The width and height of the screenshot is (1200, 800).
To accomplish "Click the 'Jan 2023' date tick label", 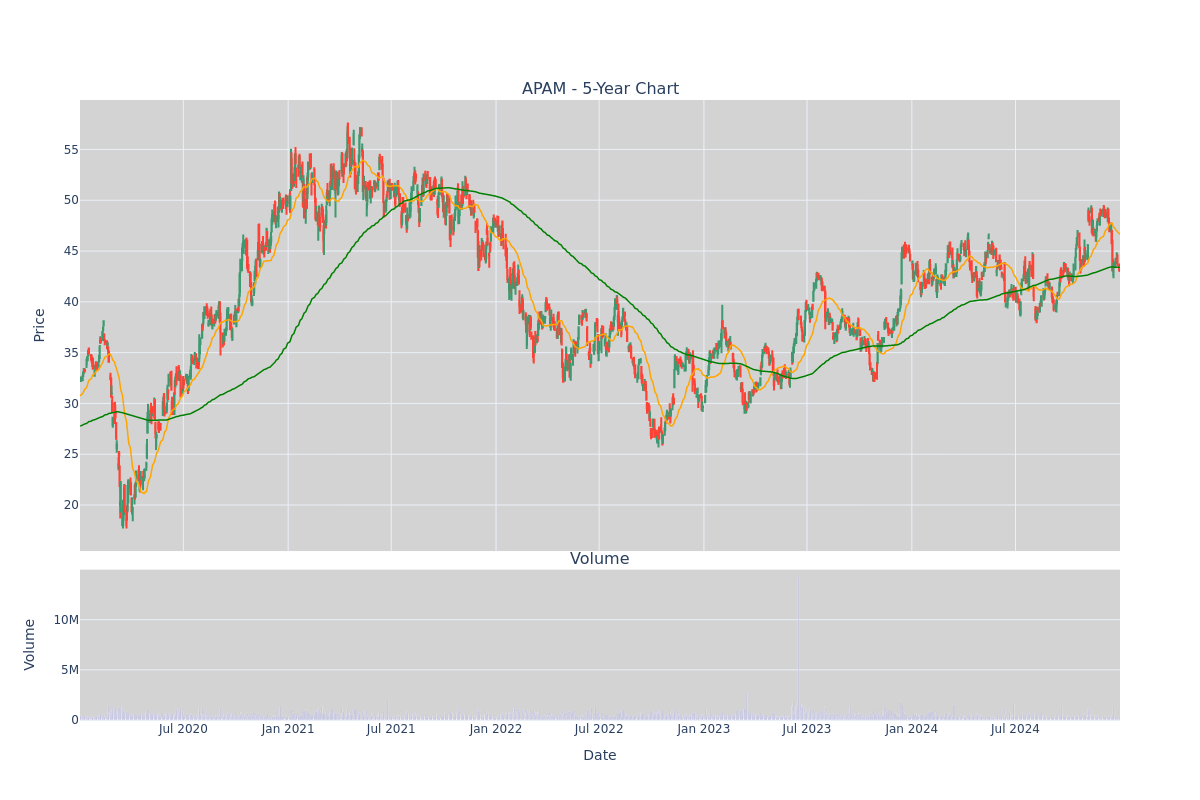I will 704,729.
